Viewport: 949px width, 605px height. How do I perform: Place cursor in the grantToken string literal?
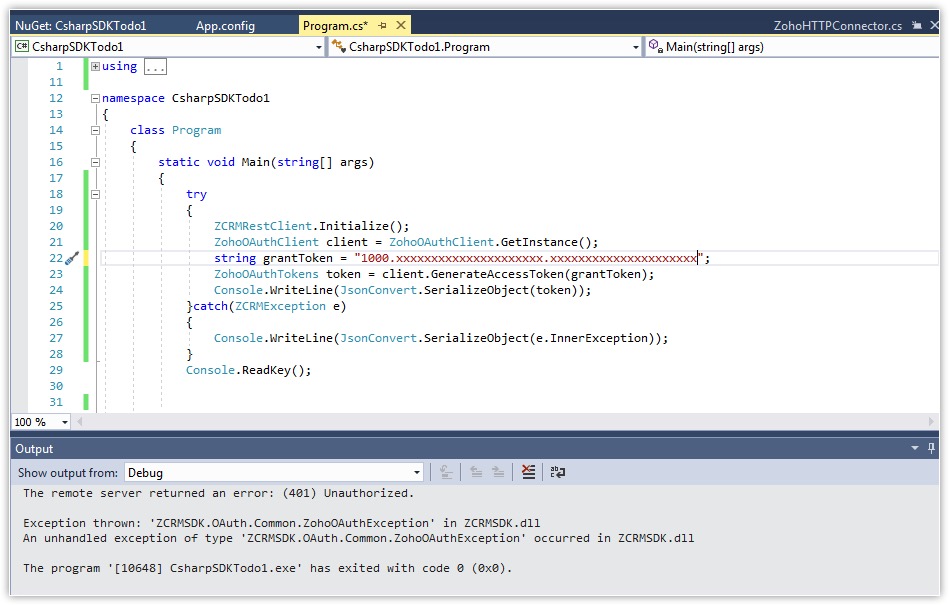529,258
